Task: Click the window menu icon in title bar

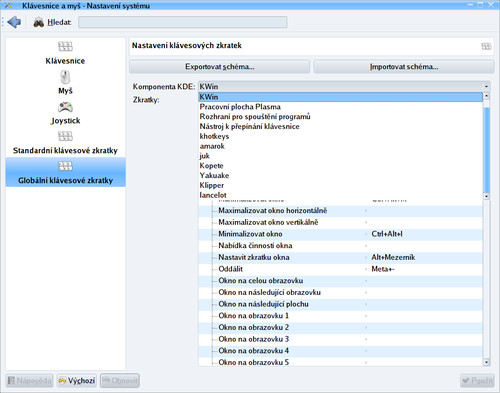Action: pyautogui.click(x=8, y=5)
